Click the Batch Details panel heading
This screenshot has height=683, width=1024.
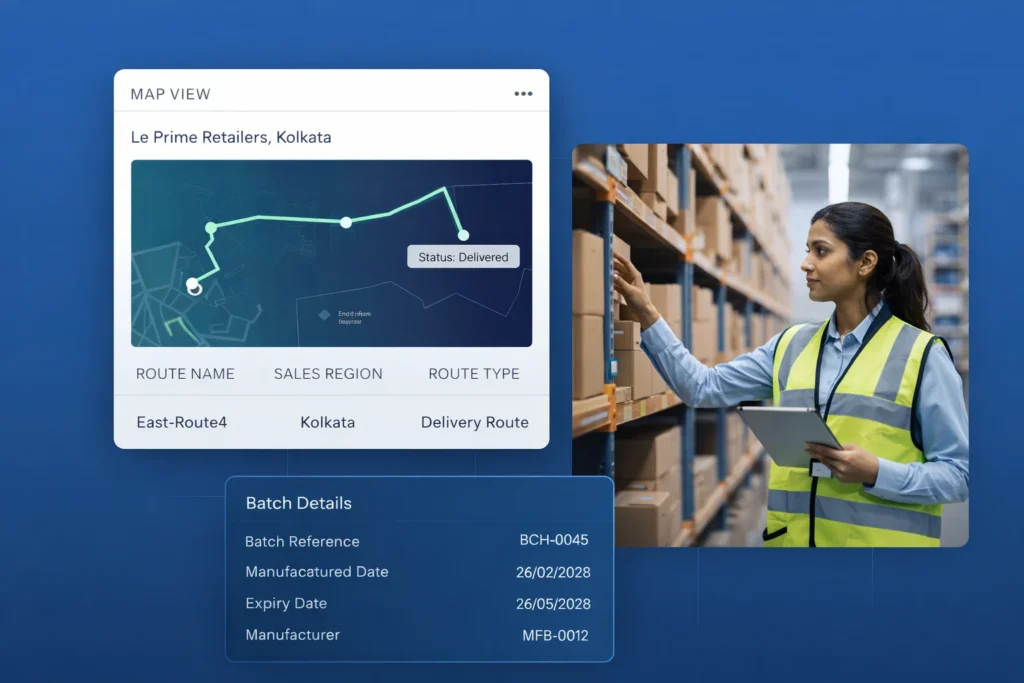(299, 503)
